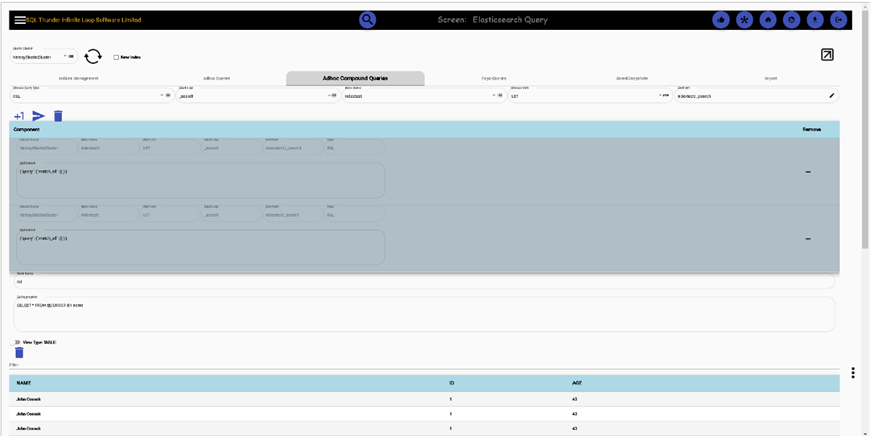Viewport: 871px width, 436px height.
Task: Click the first results row name cell
Action: 28,399
